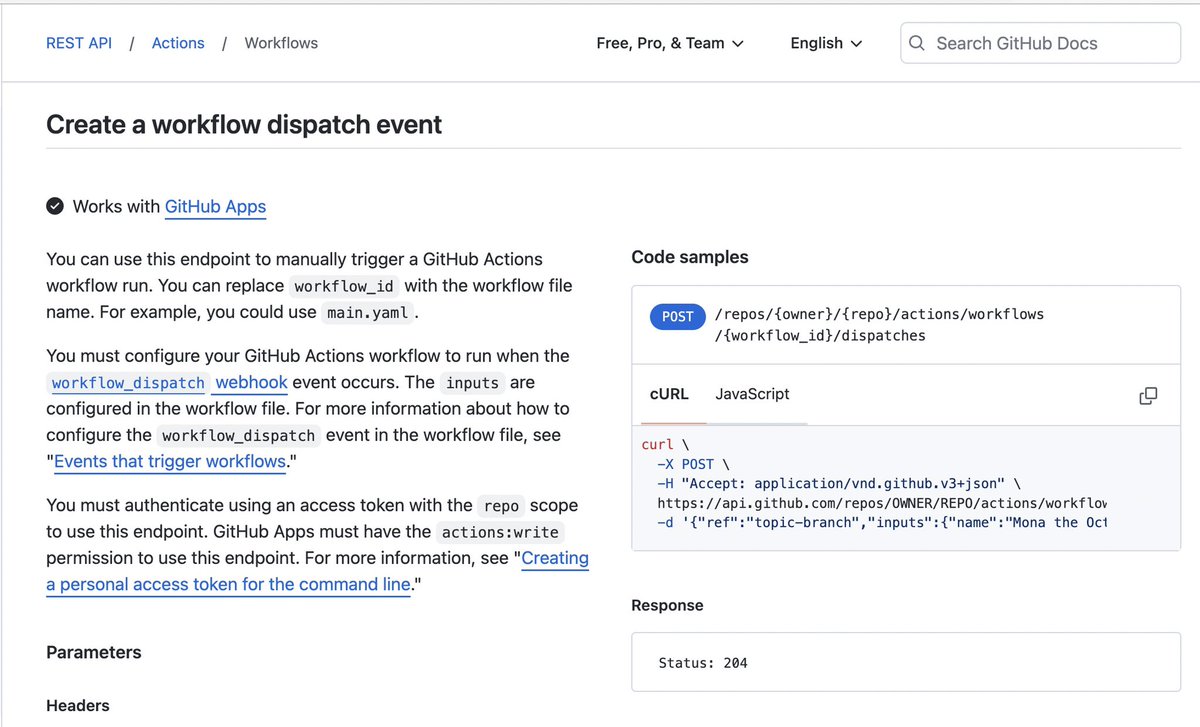Click the Status: 204 response text
This screenshot has width=1200, height=727.
click(x=703, y=663)
